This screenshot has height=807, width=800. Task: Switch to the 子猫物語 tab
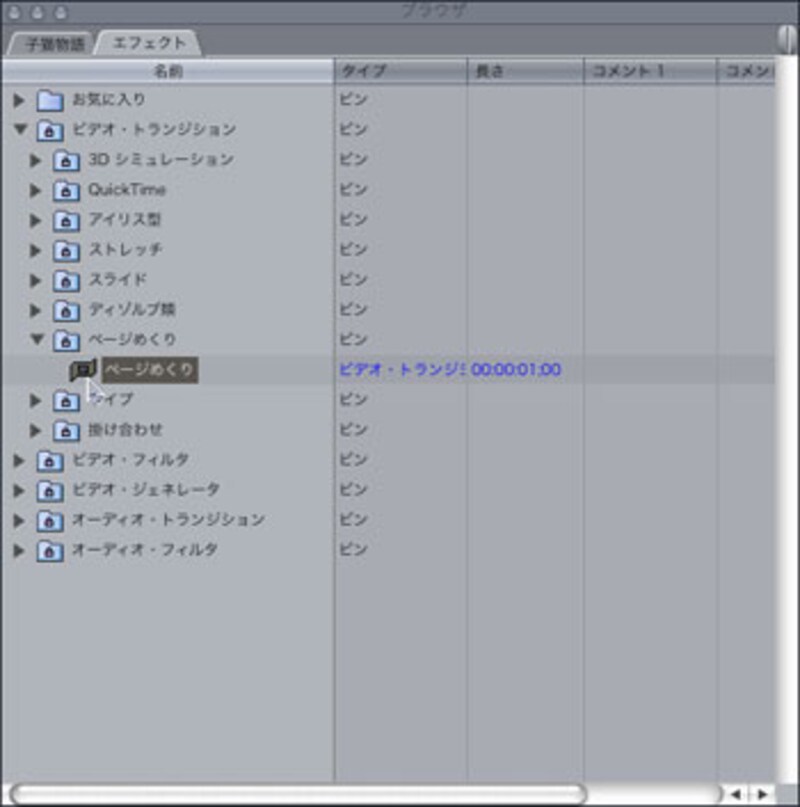pyautogui.click(x=50, y=44)
